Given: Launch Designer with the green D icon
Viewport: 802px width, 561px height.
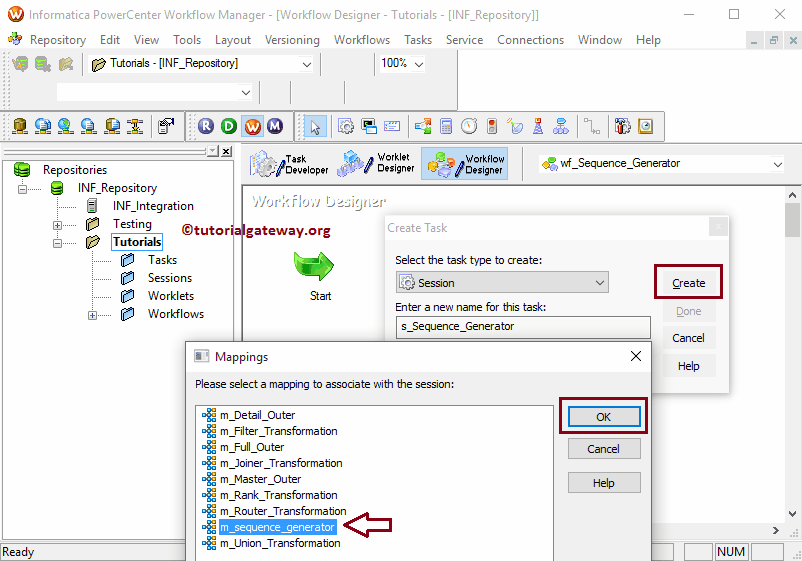Looking at the screenshot, I should pyautogui.click(x=229, y=126).
